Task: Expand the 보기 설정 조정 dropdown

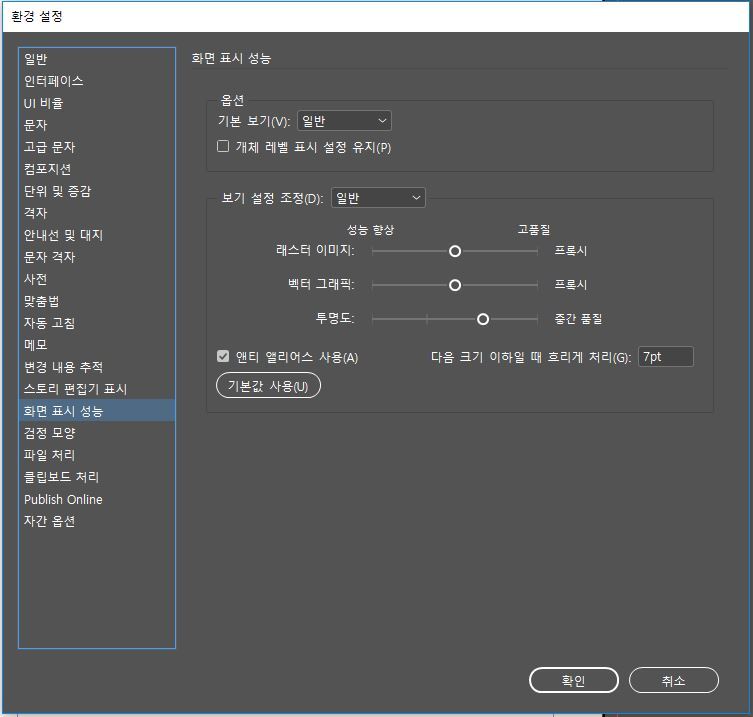Action: [378, 197]
